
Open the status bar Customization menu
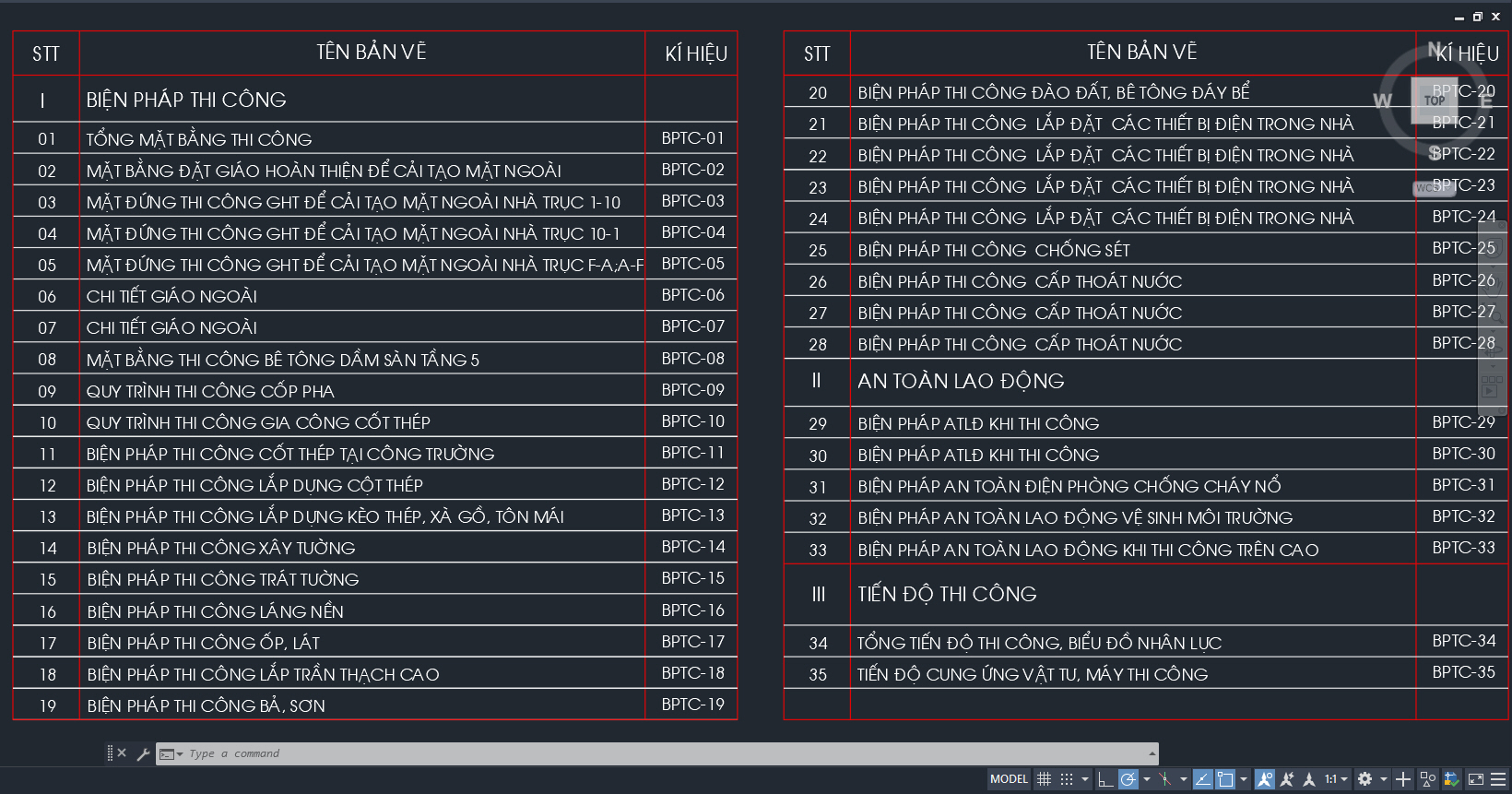coord(1499,779)
